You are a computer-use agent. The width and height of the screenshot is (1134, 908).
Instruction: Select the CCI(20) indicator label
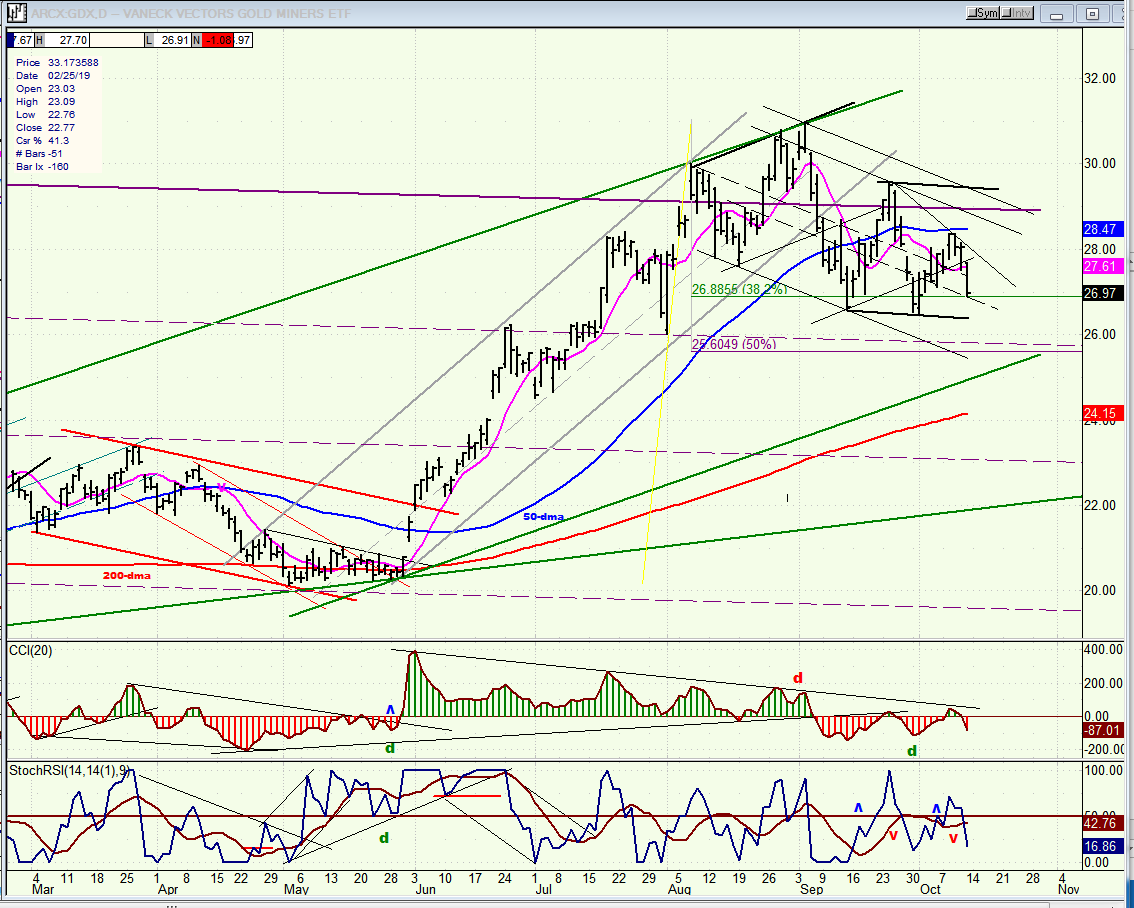30,651
